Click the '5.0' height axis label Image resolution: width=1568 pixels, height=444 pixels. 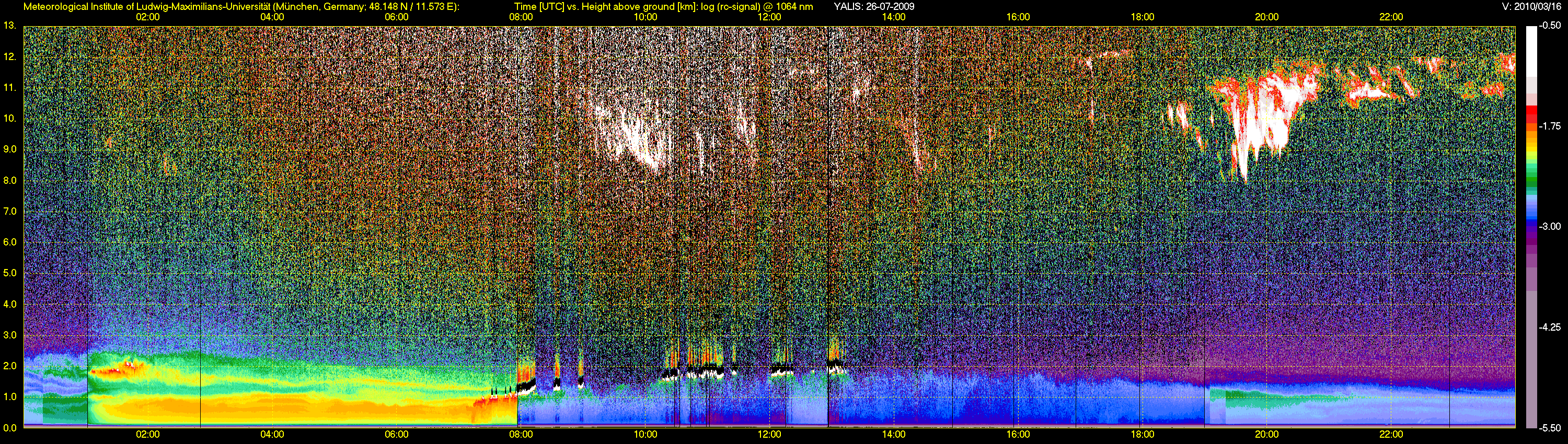pyautogui.click(x=10, y=274)
